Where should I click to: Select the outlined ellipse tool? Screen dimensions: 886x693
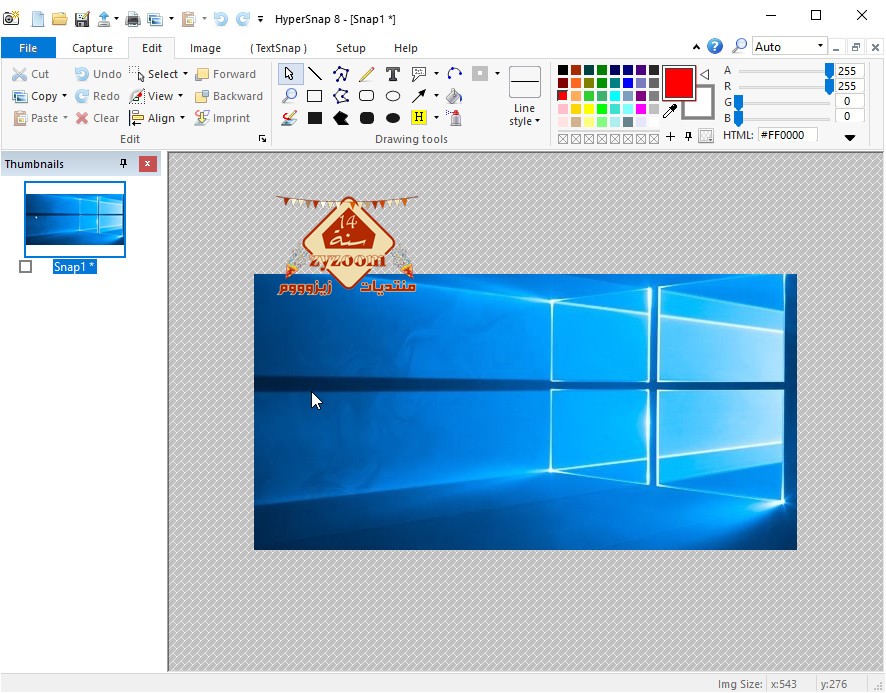pyautogui.click(x=393, y=96)
